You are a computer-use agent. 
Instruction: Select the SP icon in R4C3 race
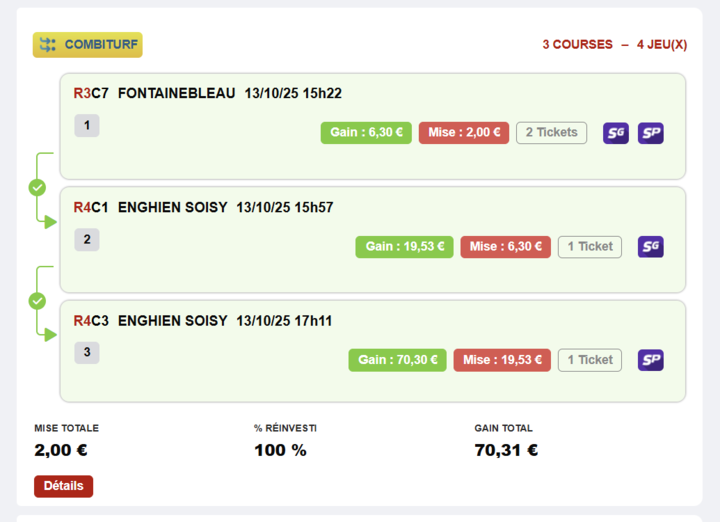click(651, 360)
